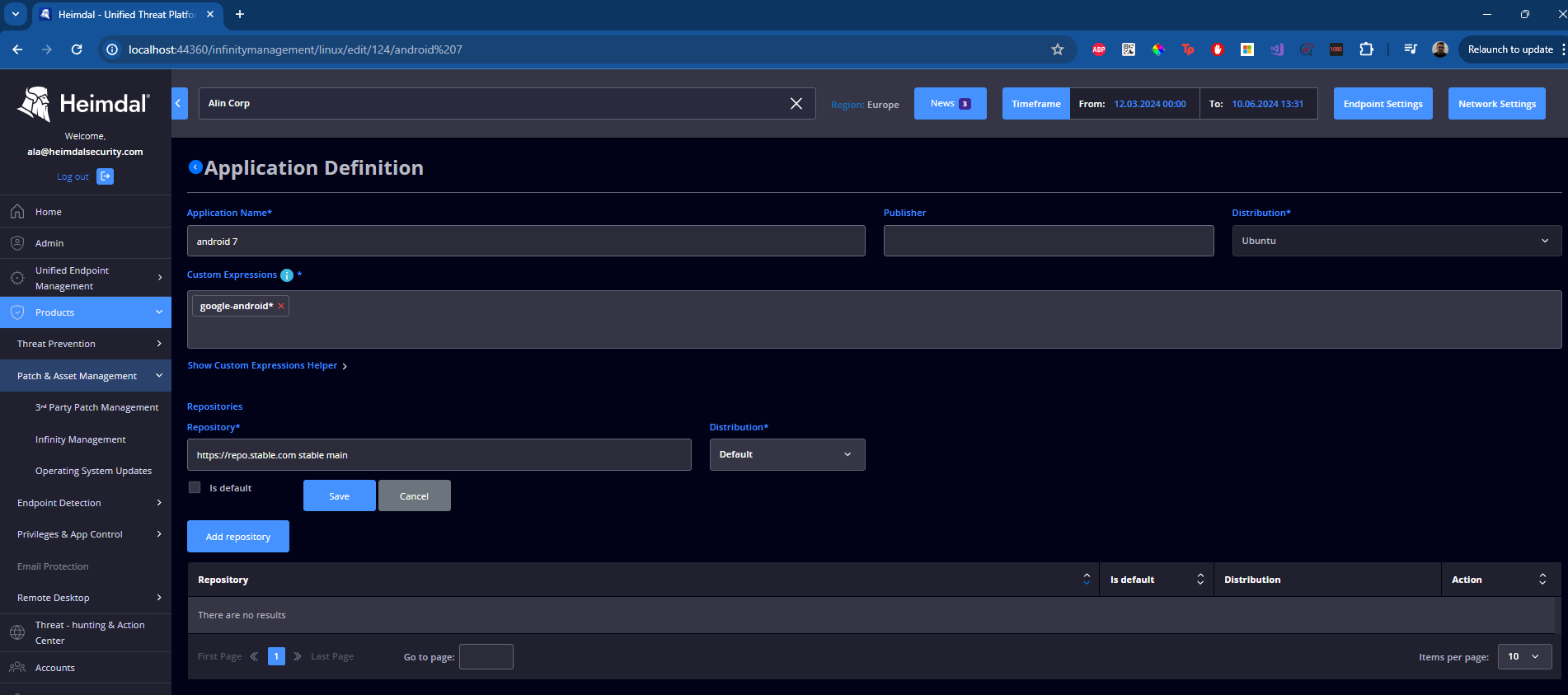1568x695 pixels.
Task: Click the Threat-hunting globe icon
Action: pos(17,632)
